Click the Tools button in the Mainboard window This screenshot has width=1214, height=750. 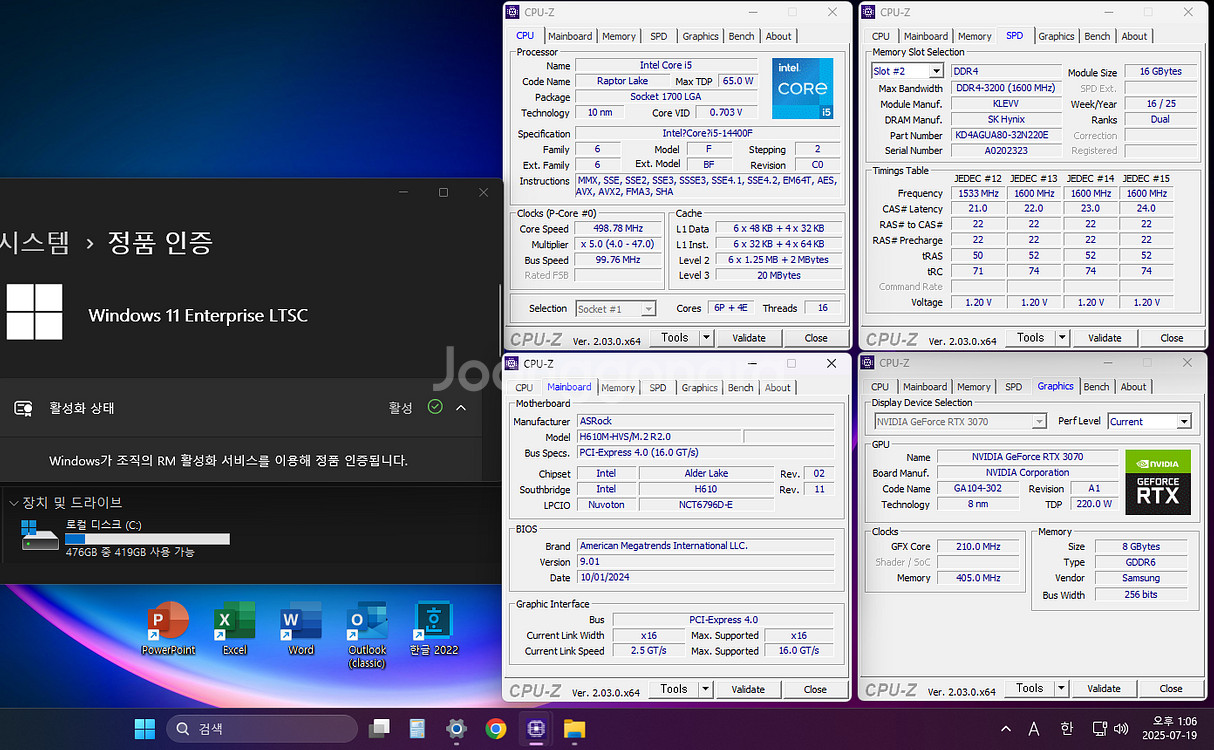[x=673, y=689]
